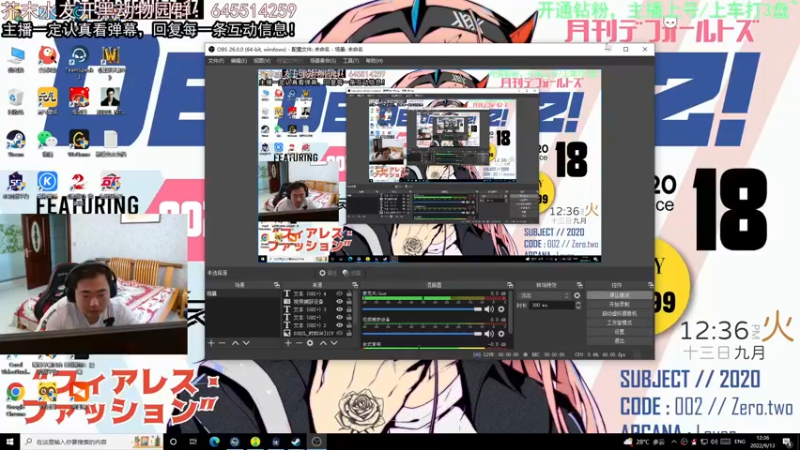Toggle visibility of 文本 (GDI+) 3 source
The image size is (800, 450).
click(339, 309)
